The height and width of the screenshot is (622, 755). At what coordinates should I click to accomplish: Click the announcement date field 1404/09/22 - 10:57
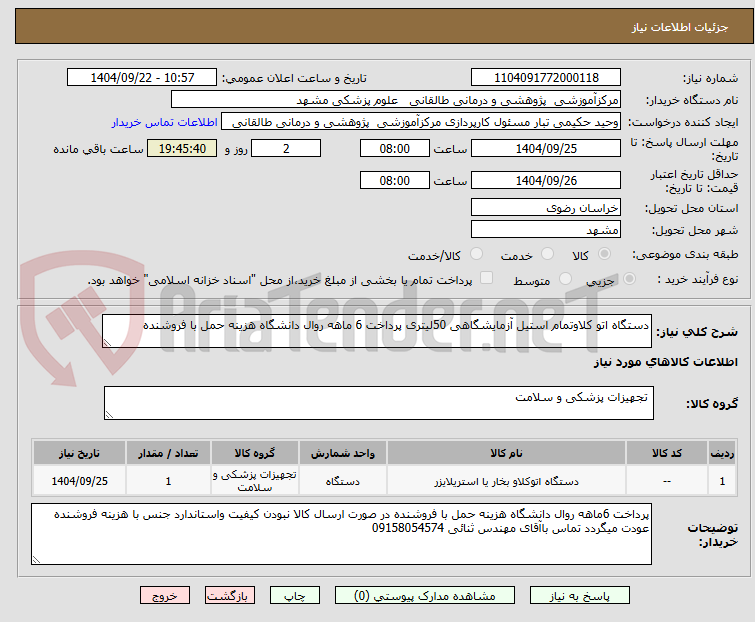pyautogui.click(x=142, y=78)
